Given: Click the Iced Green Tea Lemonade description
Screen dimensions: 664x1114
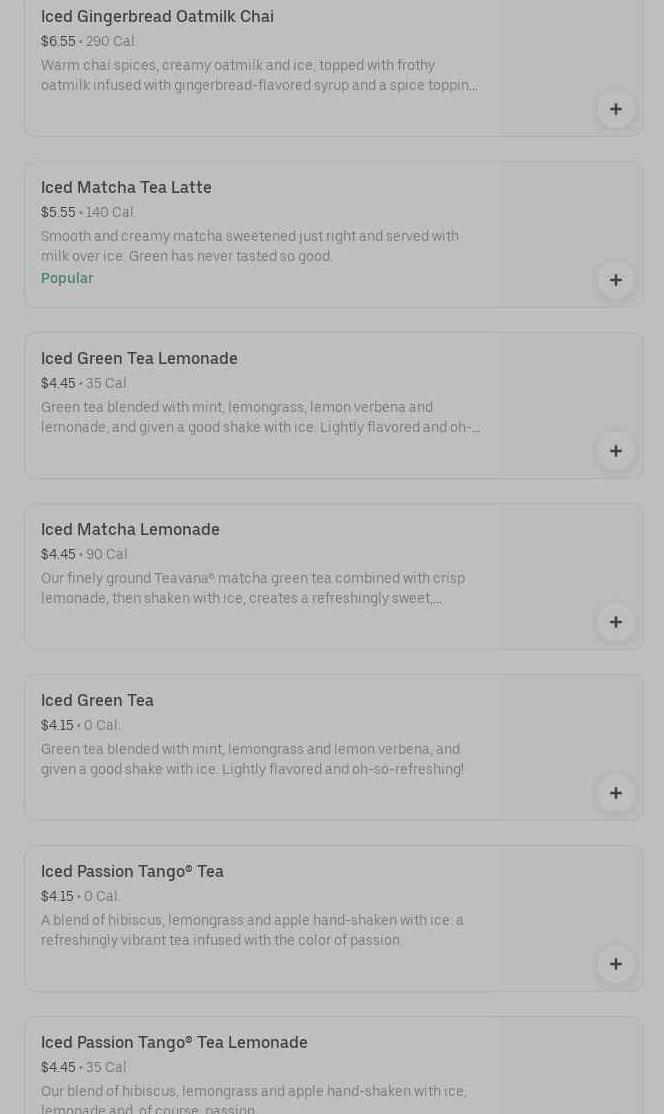Looking at the screenshot, I should (x=260, y=417).
